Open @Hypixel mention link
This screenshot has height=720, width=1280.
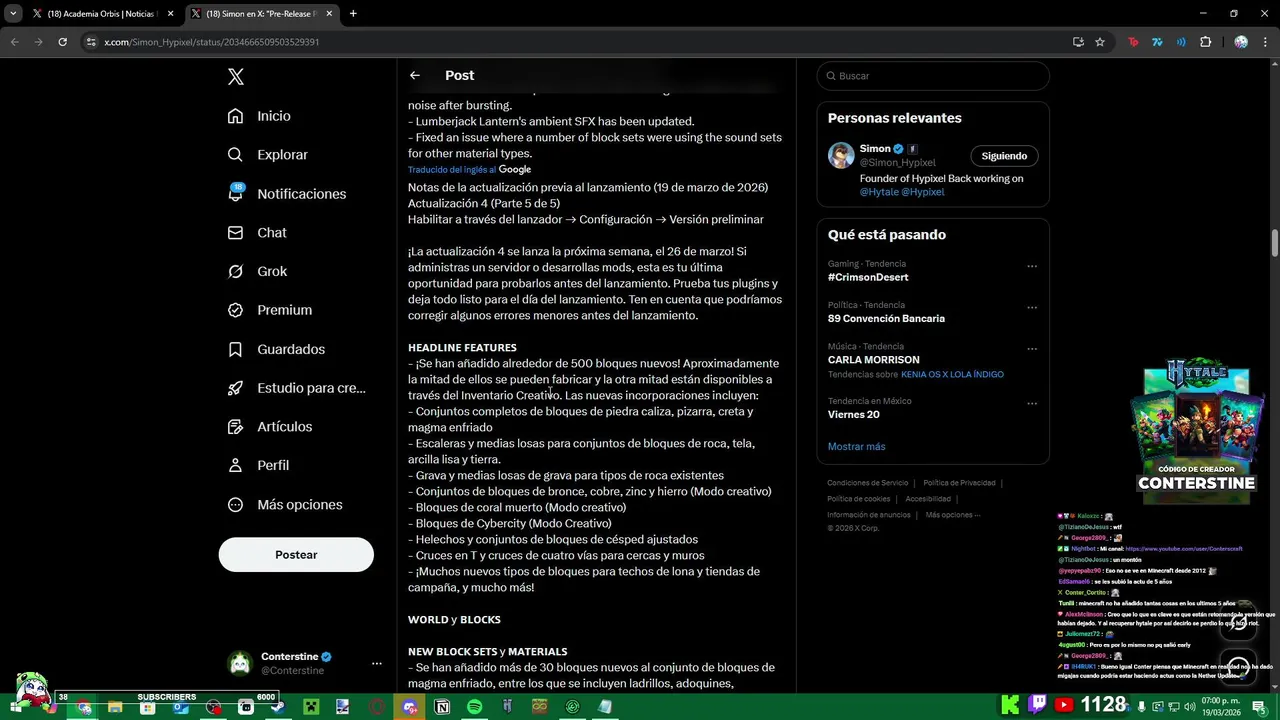922,192
